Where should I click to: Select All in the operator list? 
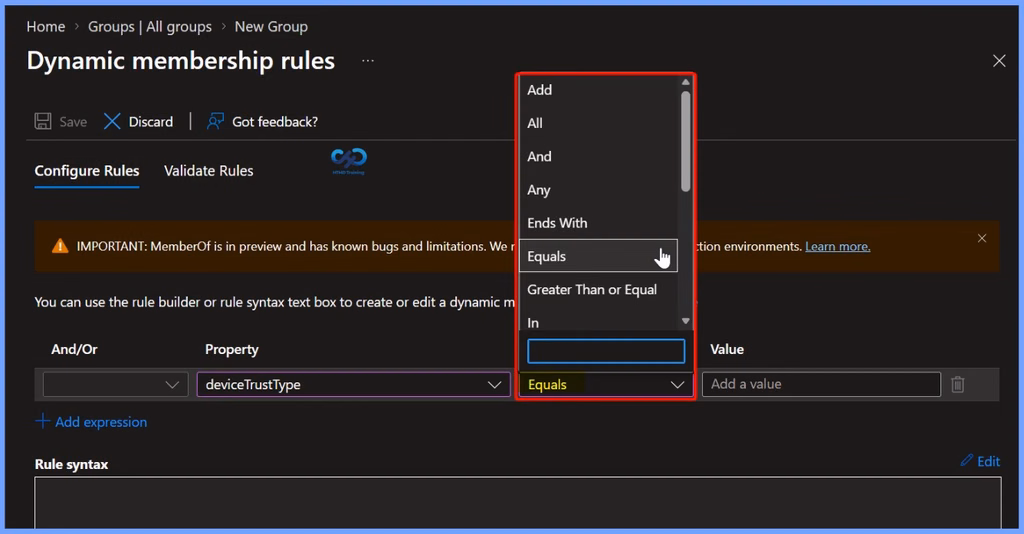pos(598,123)
